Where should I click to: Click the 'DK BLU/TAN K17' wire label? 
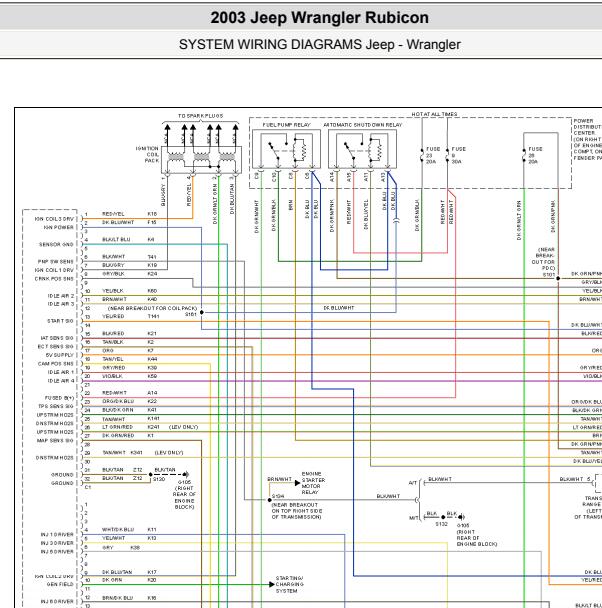(x=129, y=572)
